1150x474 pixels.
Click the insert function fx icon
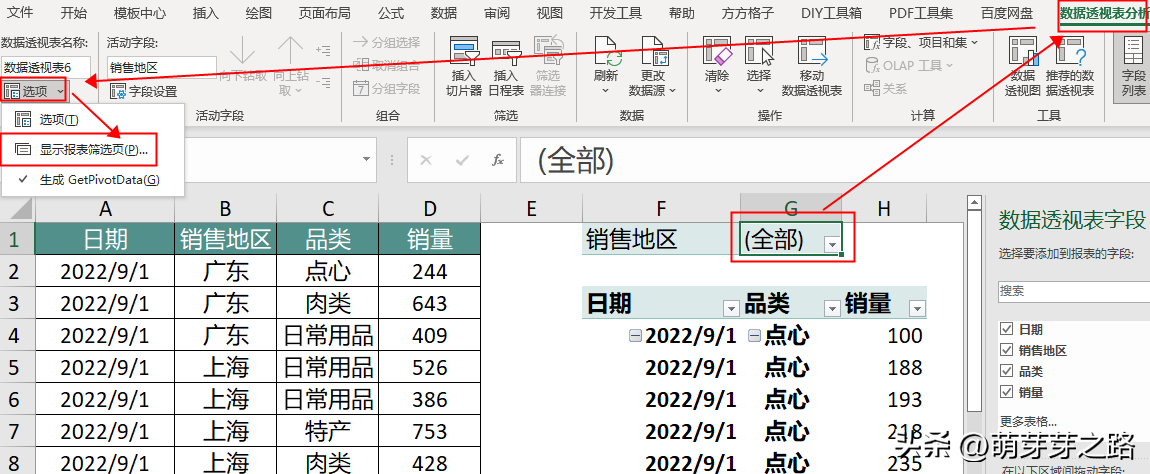coord(498,160)
